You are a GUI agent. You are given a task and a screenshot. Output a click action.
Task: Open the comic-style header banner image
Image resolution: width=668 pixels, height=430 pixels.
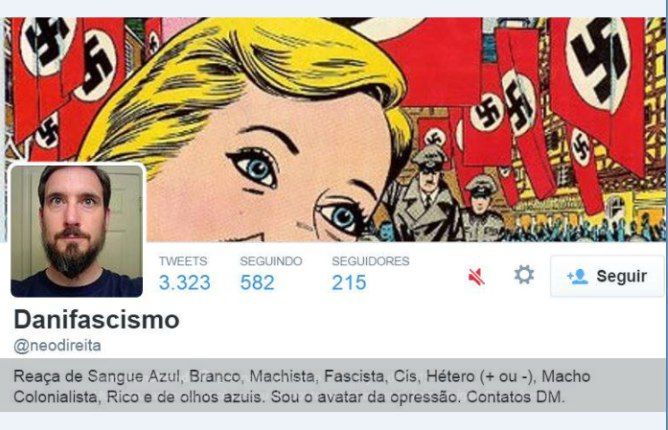[334, 130]
